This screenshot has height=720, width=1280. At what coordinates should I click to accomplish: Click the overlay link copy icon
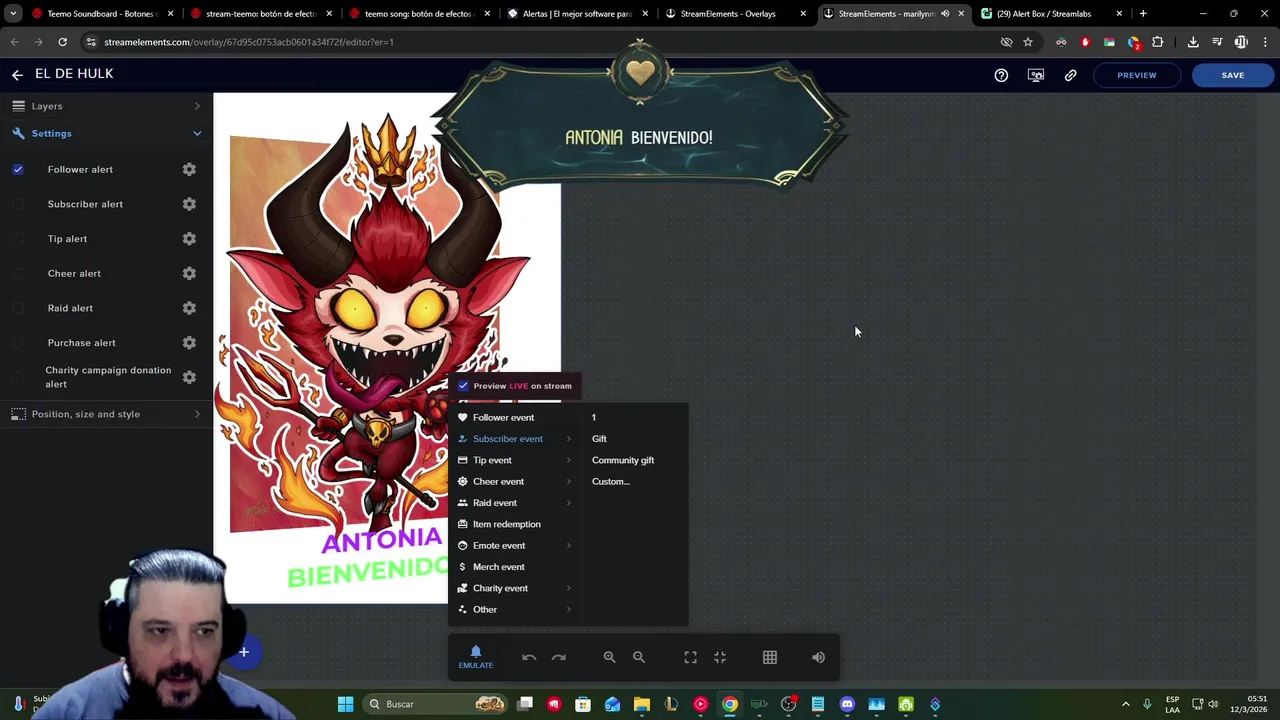click(x=1070, y=75)
